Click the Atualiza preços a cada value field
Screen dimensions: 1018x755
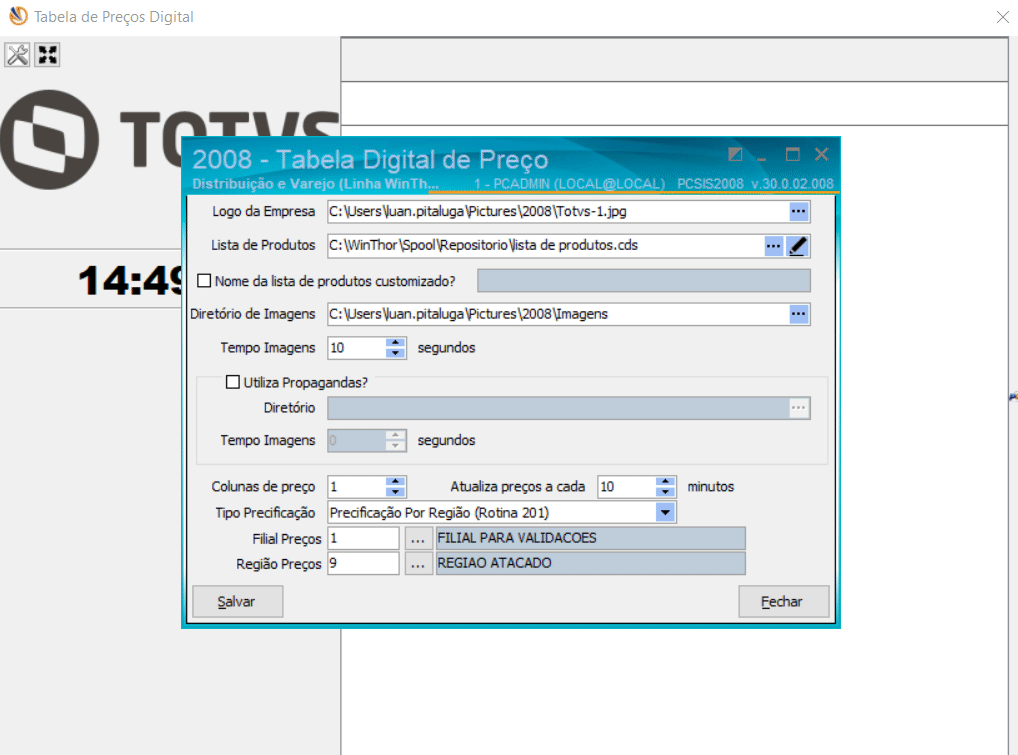(x=627, y=487)
